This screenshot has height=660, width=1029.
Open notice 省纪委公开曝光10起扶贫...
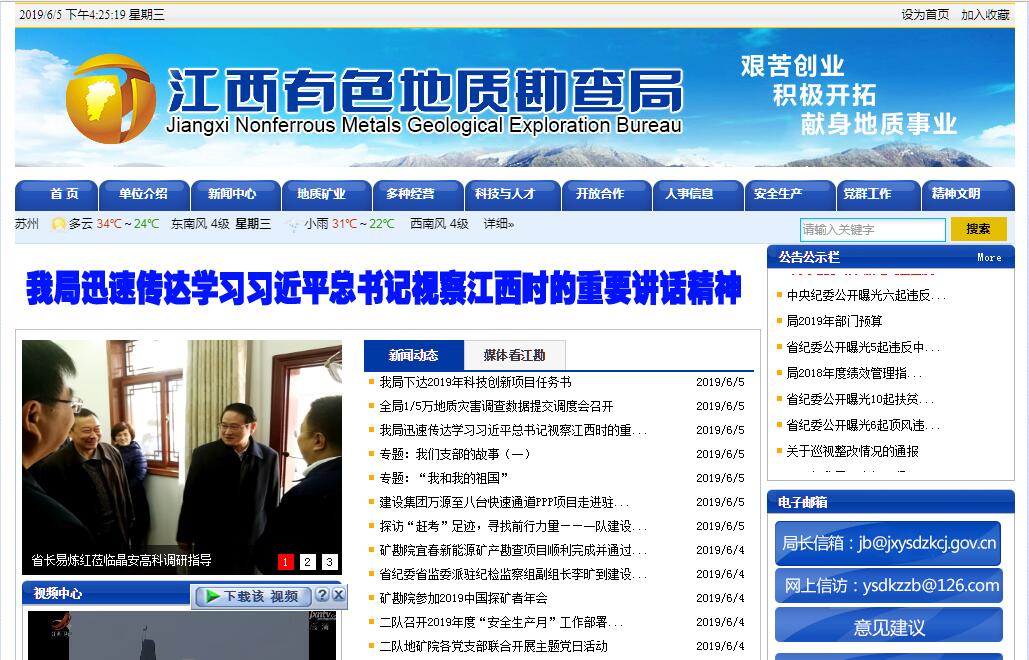tap(860, 399)
